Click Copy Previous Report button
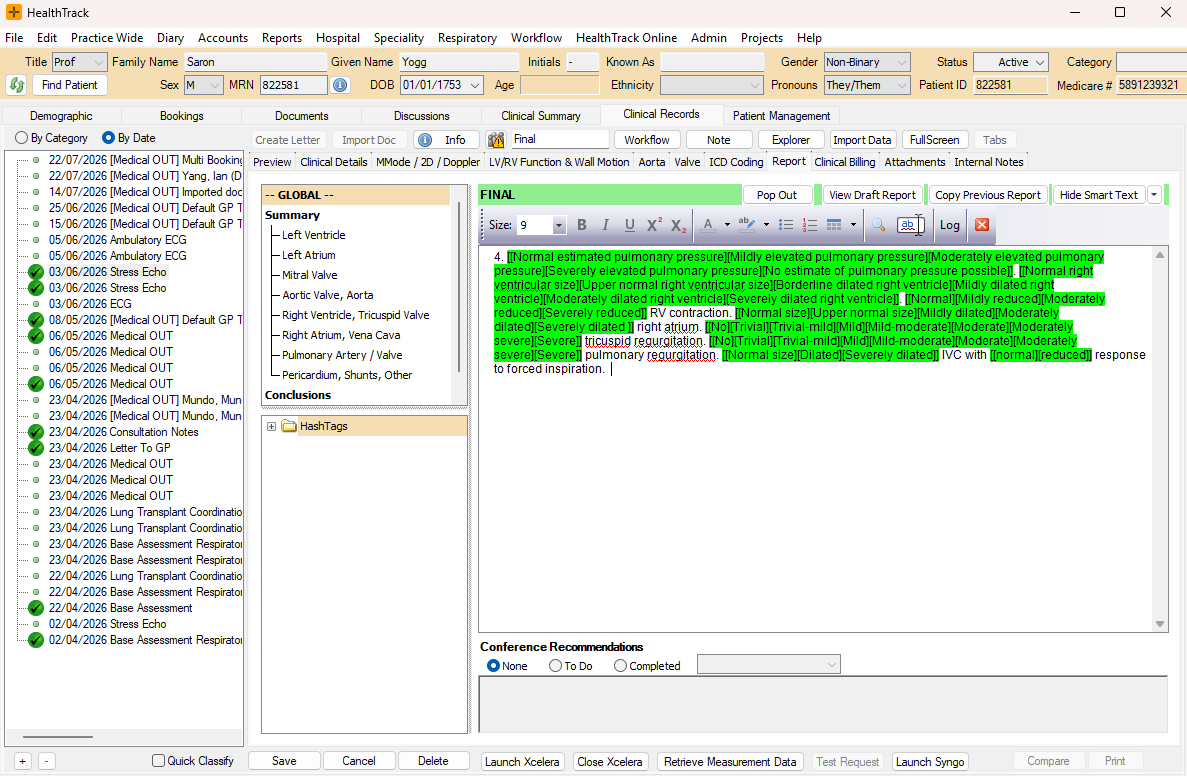1187x776 pixels. (x=988, y=195)
